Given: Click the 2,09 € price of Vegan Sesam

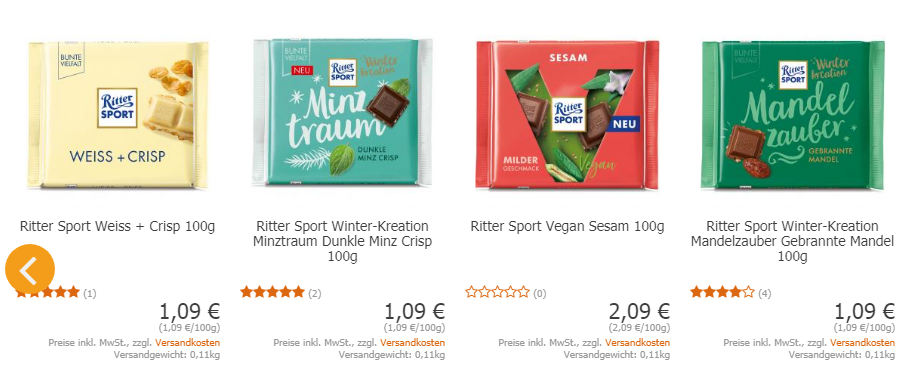Looking at the screenshot, I should 639,312.
